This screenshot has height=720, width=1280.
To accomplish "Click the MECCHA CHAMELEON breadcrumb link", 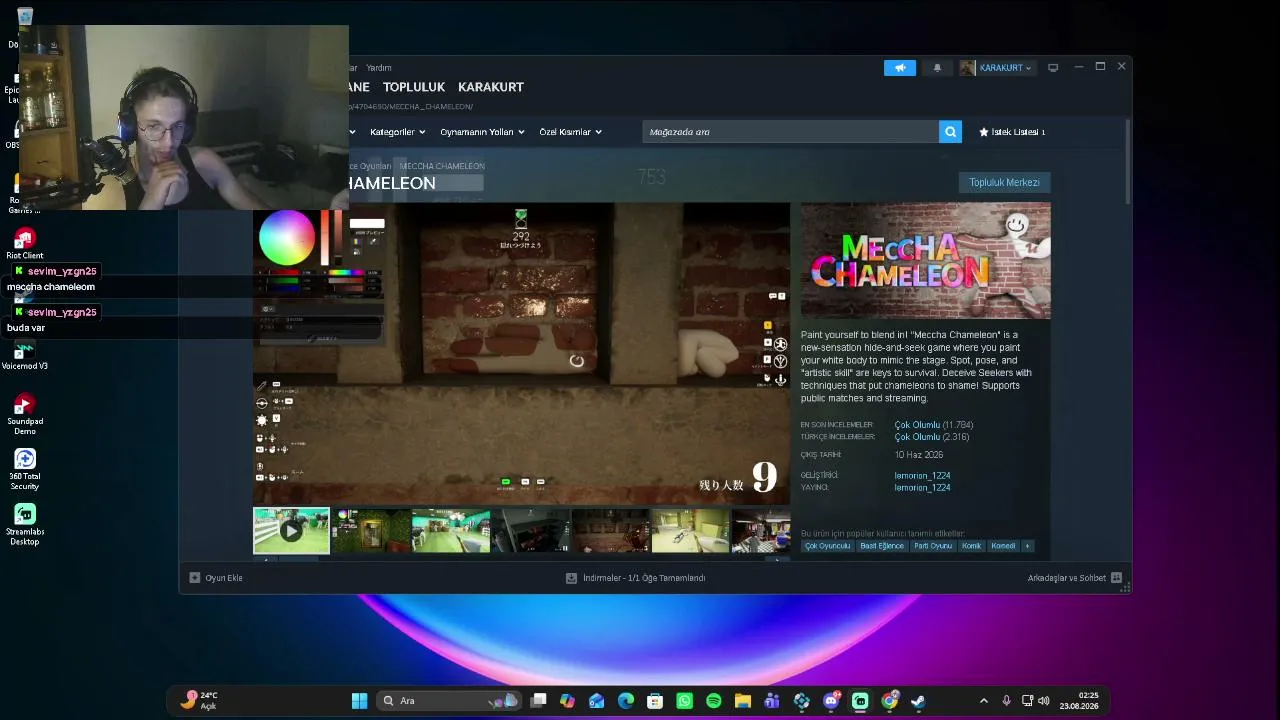I will click(x=442, y=166).
